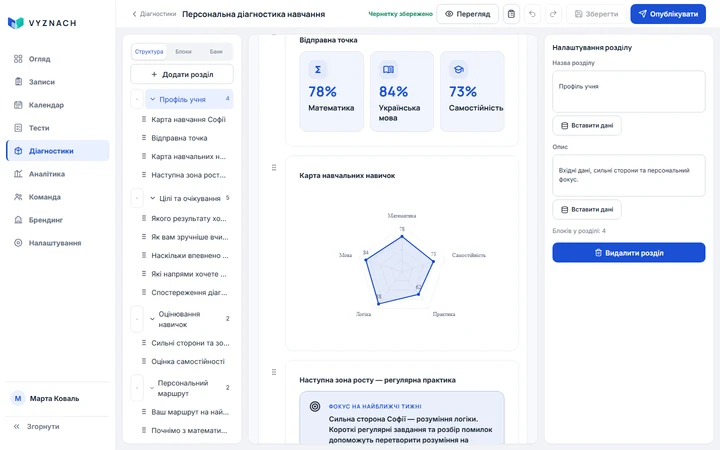The image size is (720, 450).
Task: Click the handle box left of Цілі та очікування
Action: click(x=137, y=198)
